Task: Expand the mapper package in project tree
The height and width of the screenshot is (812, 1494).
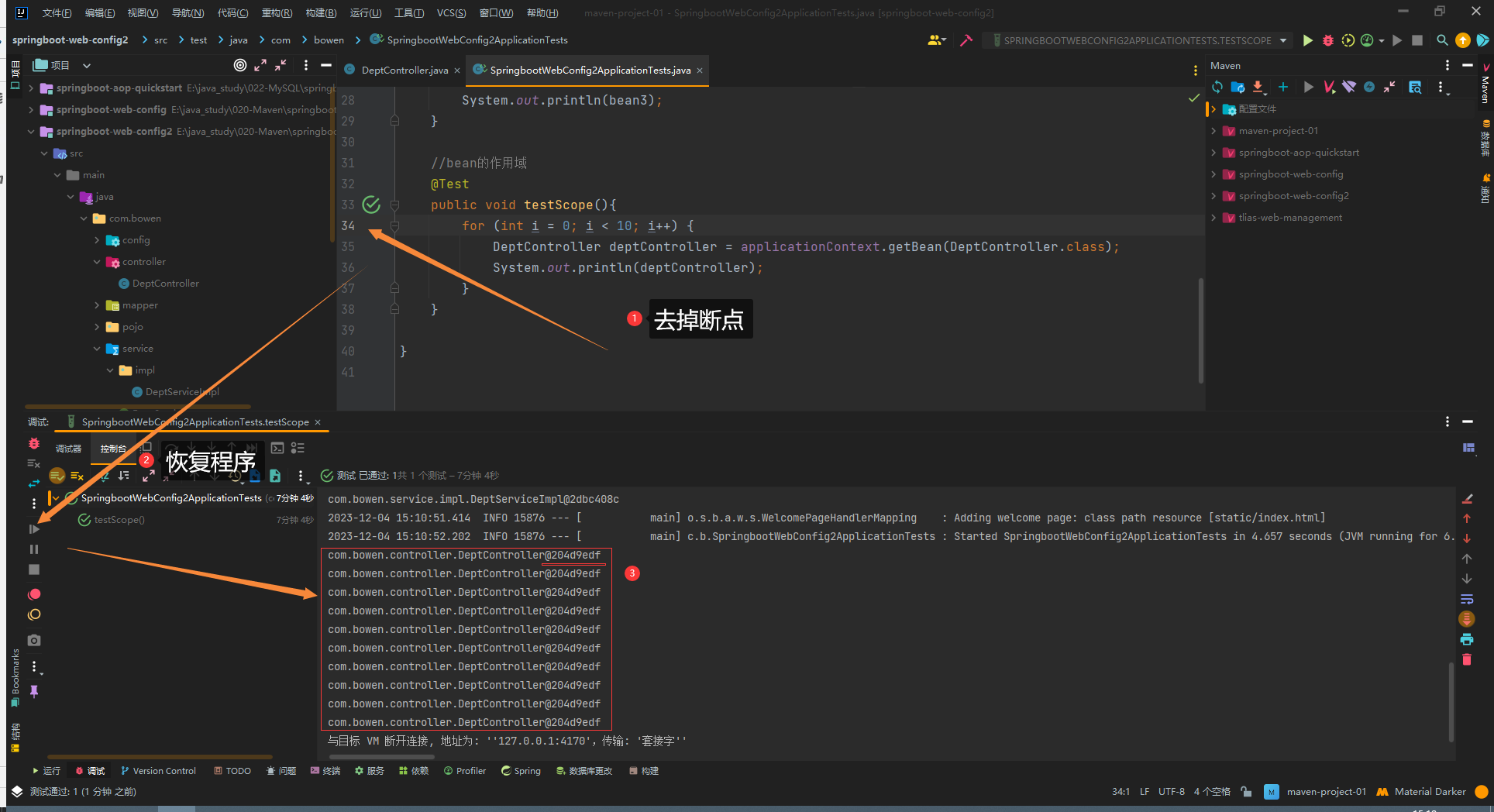Action: click(97, 305)
